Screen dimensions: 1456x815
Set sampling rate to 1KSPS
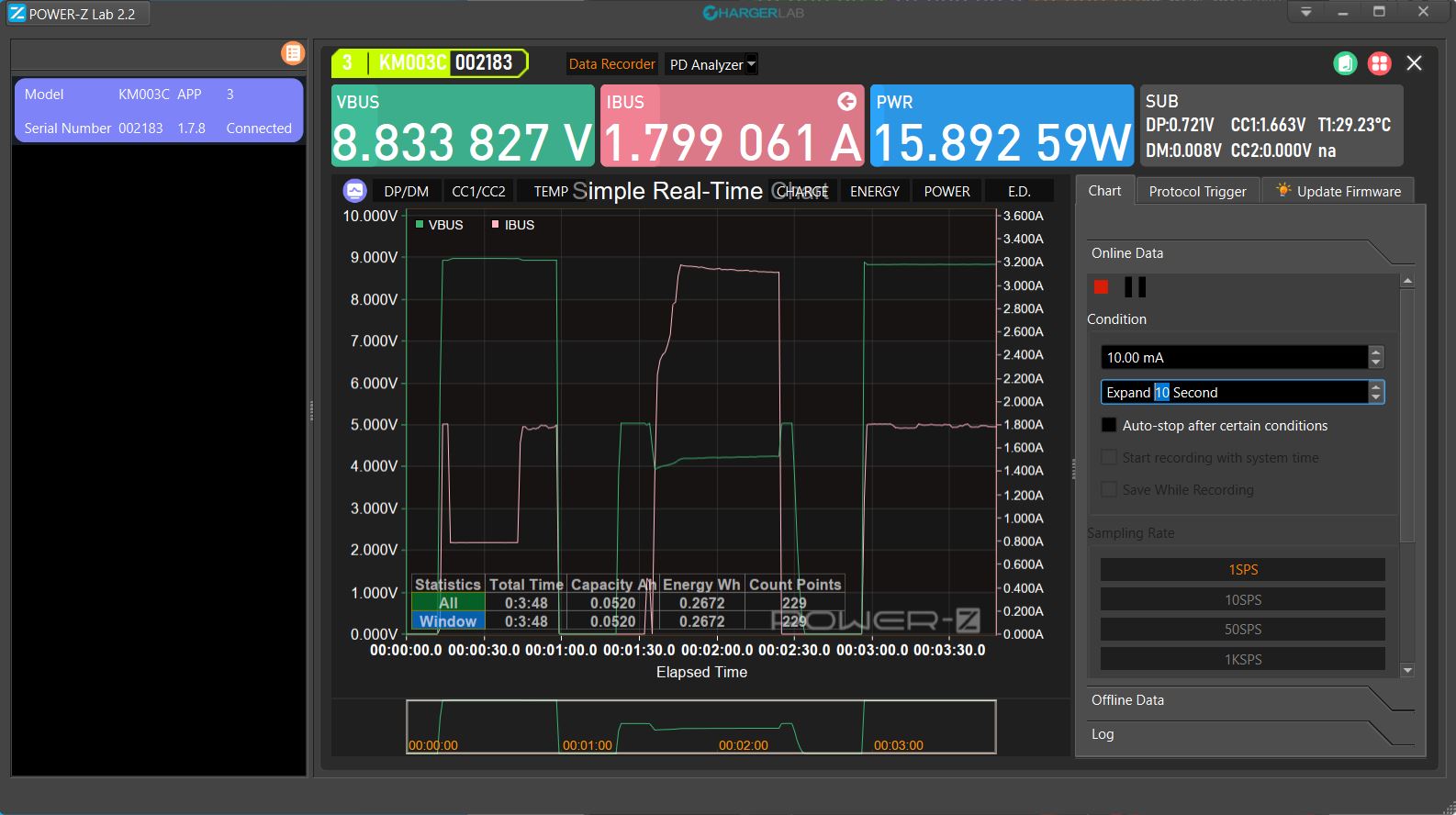click(x=1242, y=659)
